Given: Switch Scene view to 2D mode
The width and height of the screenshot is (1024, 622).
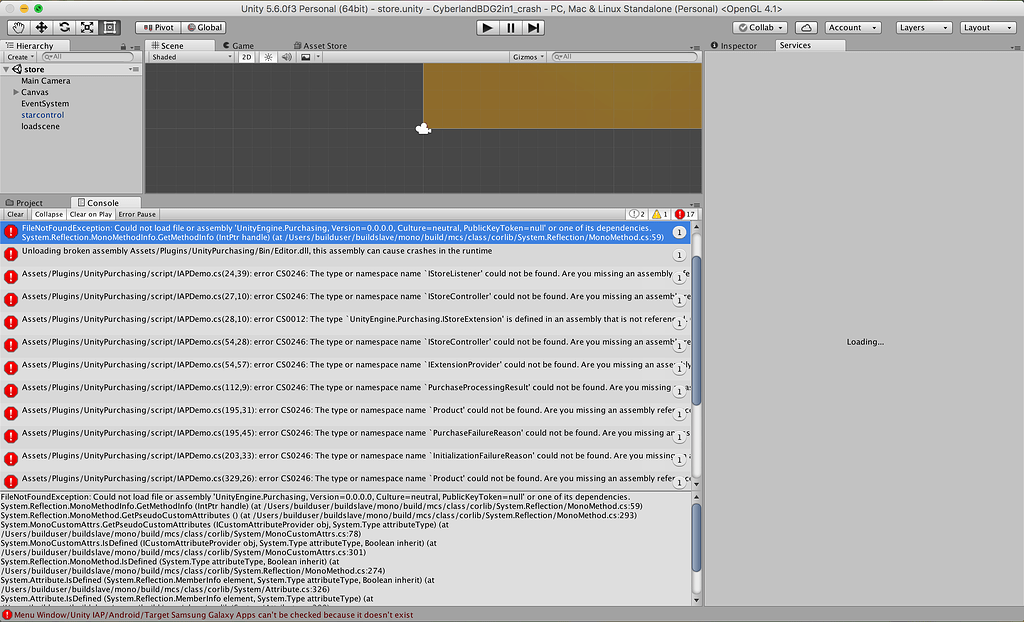Looking at the screenshot, I should pyautogui.click(x=246, y=57).
